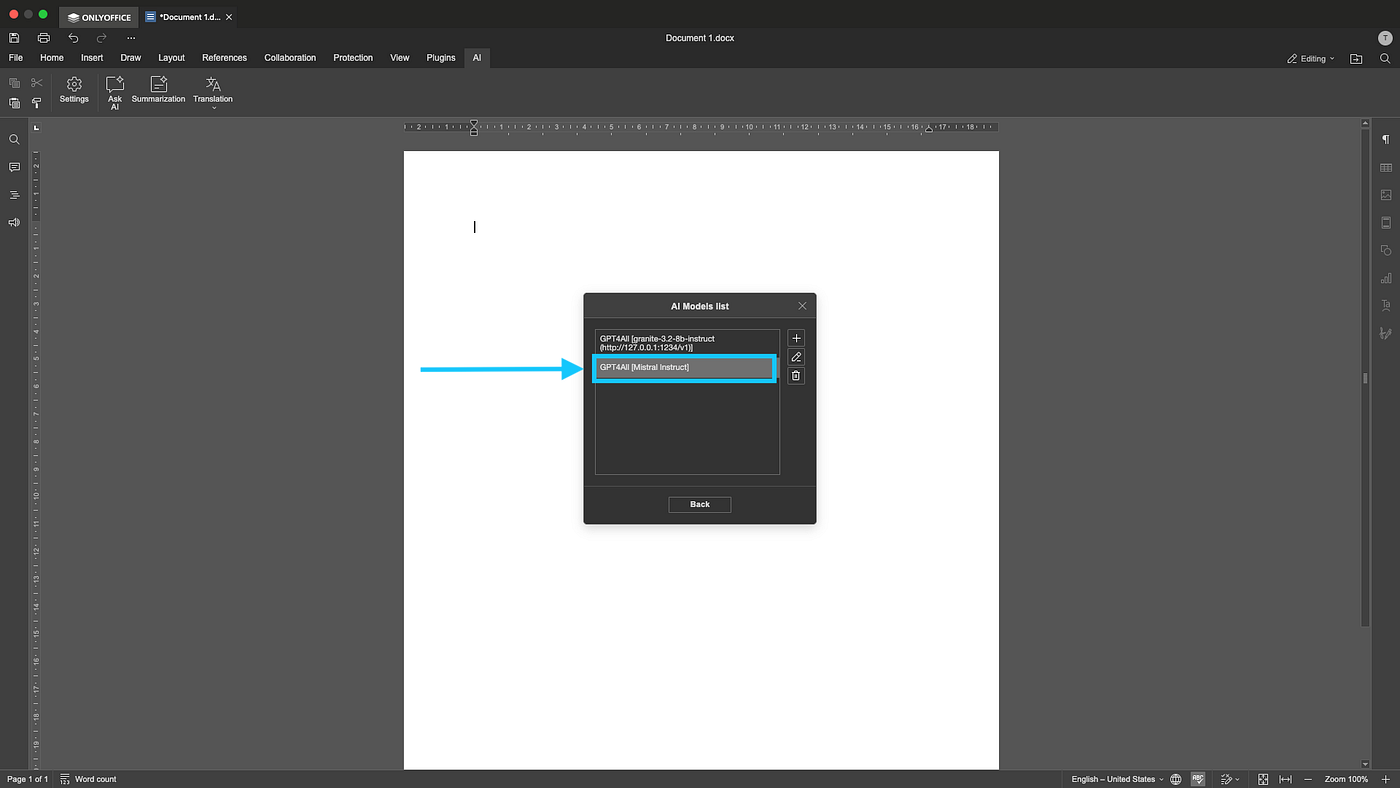Edit the selected AI model
This screenshot has height=788, width=1400.
[x=796, y=357]
